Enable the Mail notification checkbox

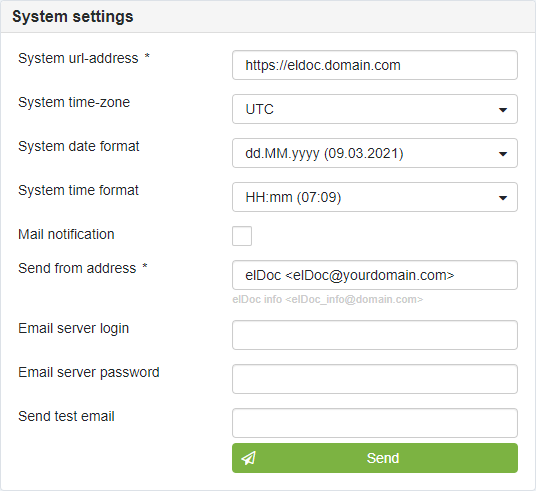[x=242, y=236]
